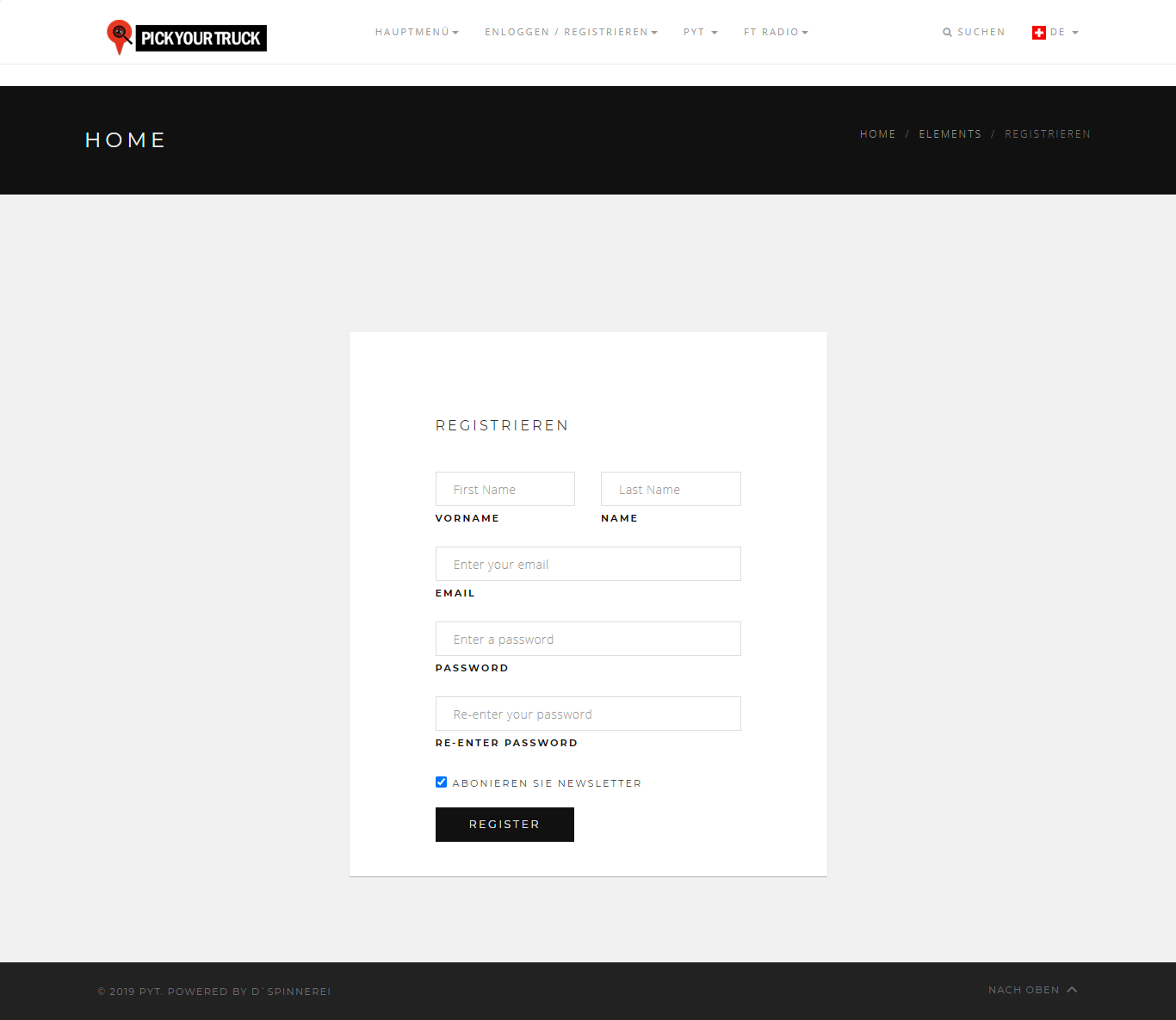This screenshot has height=1020, width=1176.
Task: Click the Pick Your Truck logo
Action: coord(187,37)
